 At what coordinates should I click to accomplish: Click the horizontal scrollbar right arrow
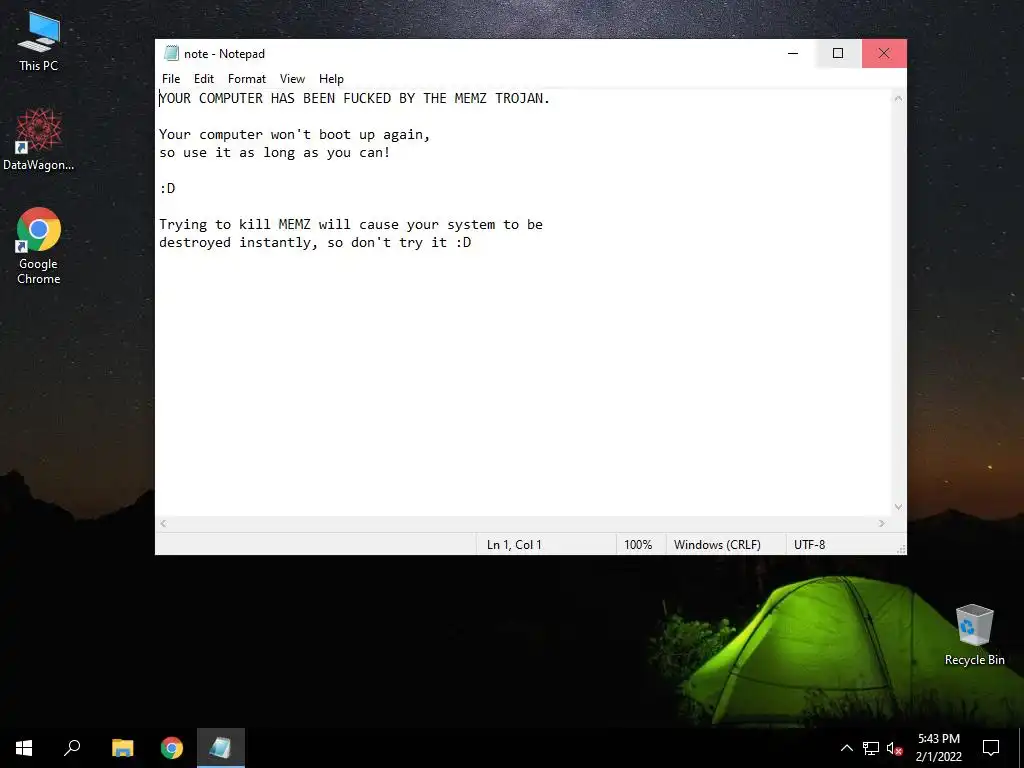(882, 523)
